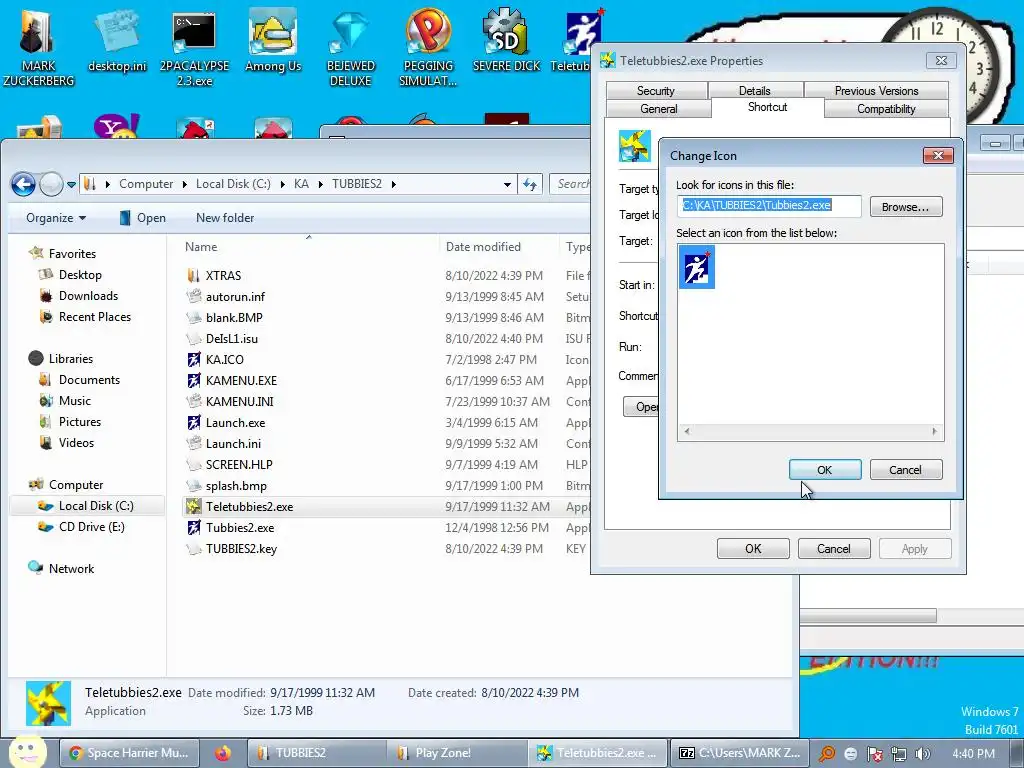Select Shortcut tab
1024x768 pixels.
point(767,107)
